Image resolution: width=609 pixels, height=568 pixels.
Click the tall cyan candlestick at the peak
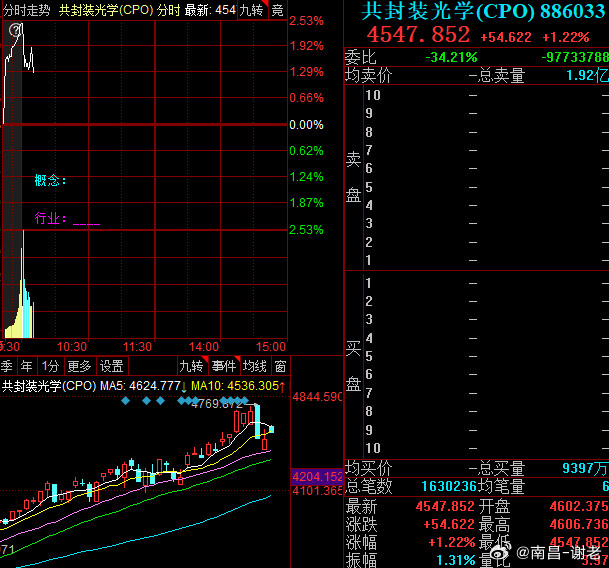257,422
